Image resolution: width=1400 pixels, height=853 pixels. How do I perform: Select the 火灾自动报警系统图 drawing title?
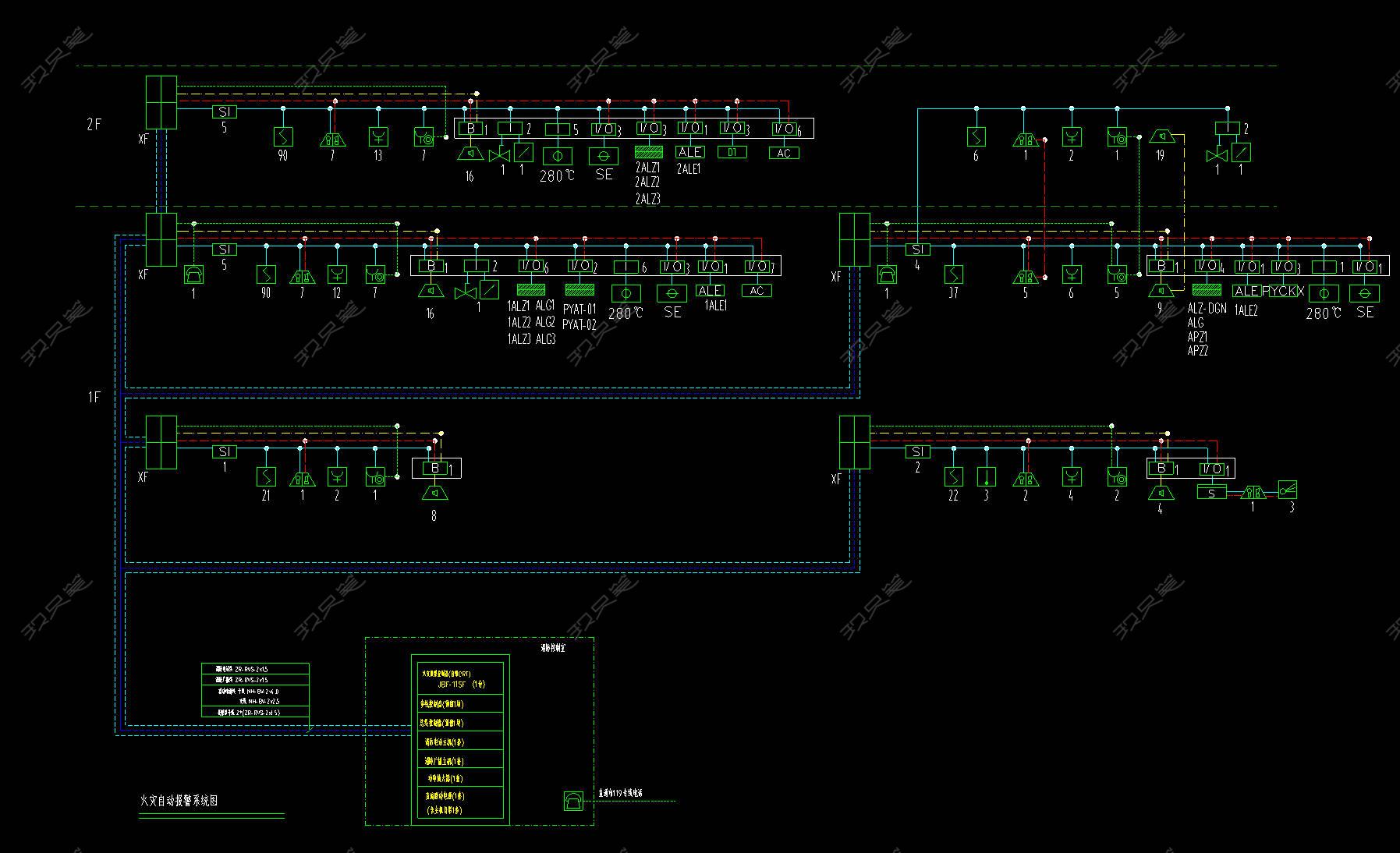178,800
